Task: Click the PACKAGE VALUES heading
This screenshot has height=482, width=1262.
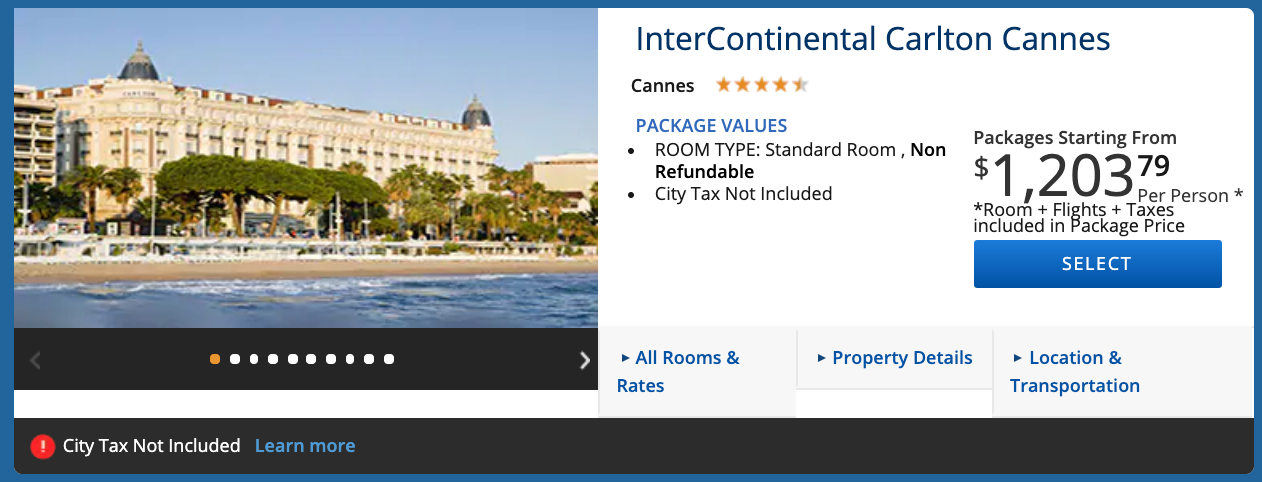Action: [x=711, y=126]
